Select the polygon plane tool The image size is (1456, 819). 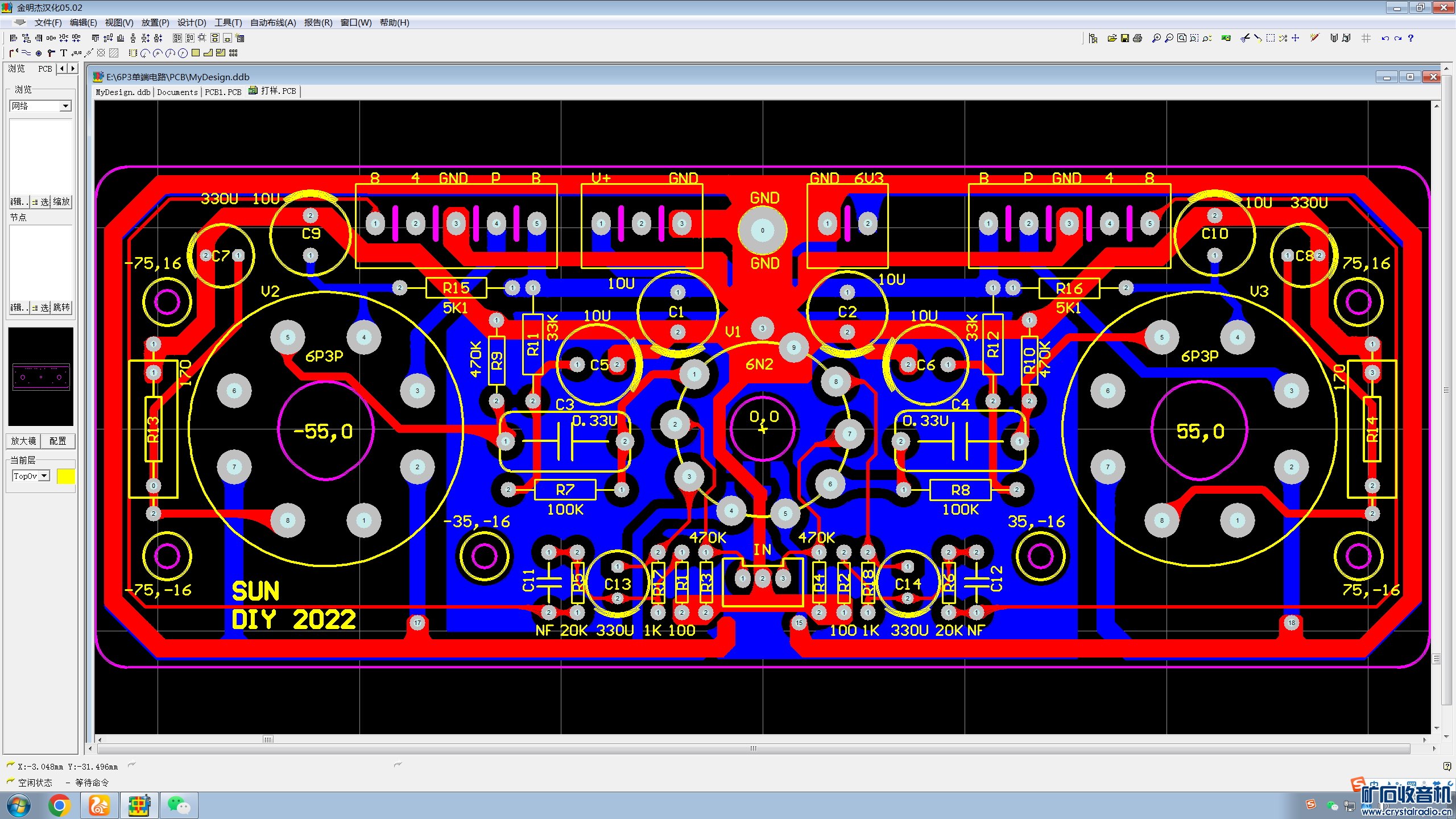(x=208, y=53)
